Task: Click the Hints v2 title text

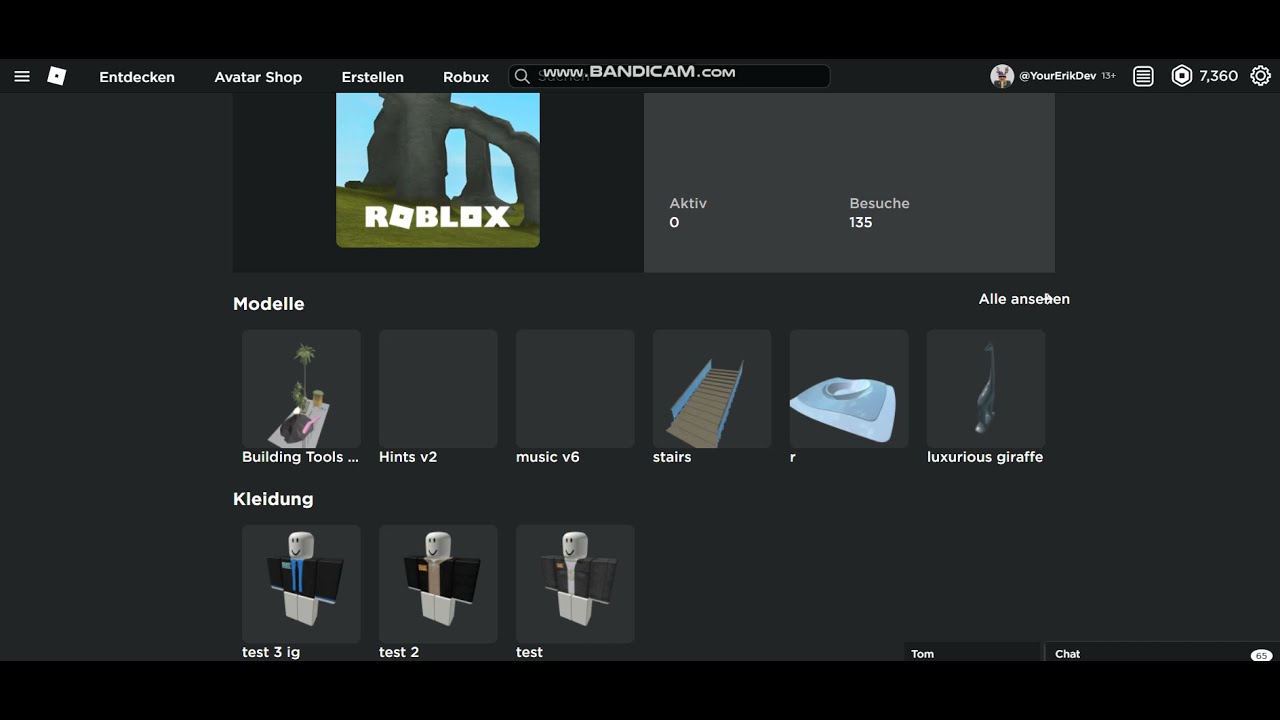Action: point(408,457)
